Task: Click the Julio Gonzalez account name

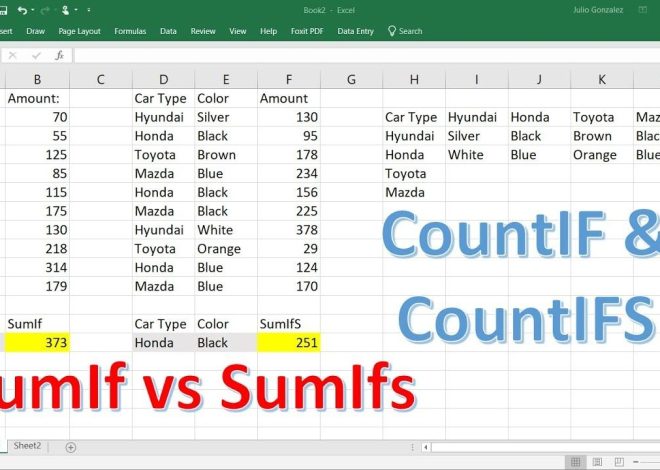Action: point(598,10)
